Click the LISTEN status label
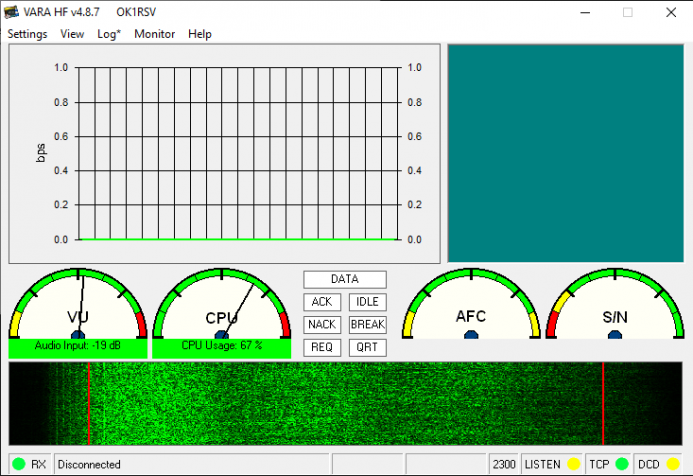The width and height of the screenshot is (693, 476). (x=542, y=465)
